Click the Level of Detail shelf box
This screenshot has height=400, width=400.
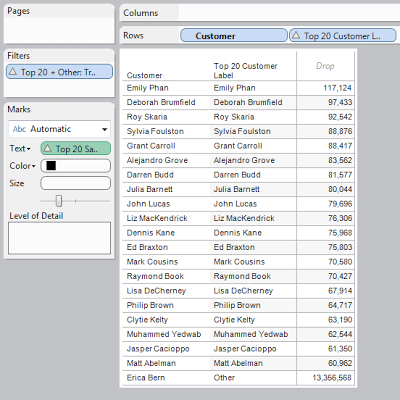click(x=59, y=238)
